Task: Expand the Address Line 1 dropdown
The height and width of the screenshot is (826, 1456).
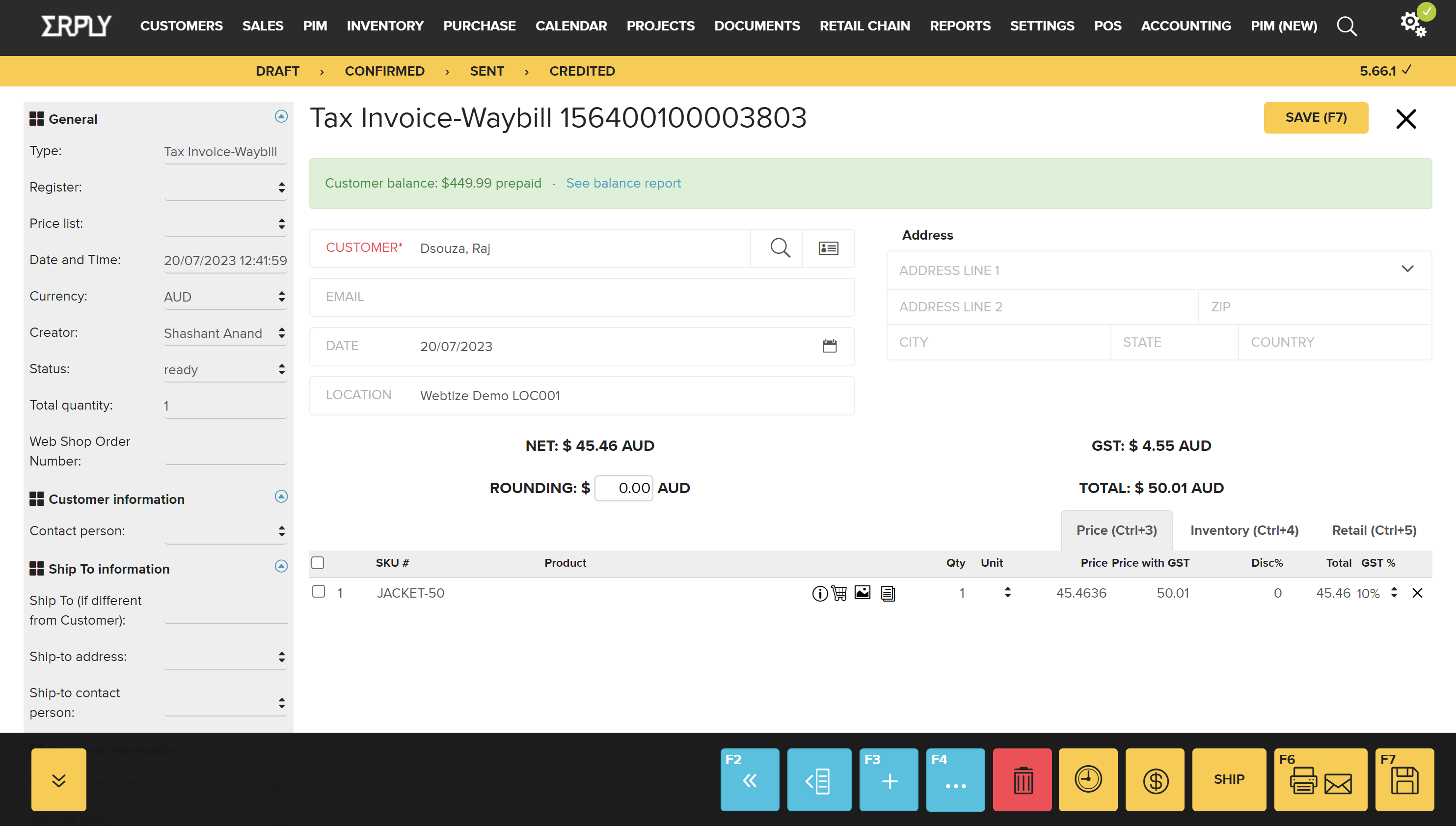Action: (x=1407, y=270)
